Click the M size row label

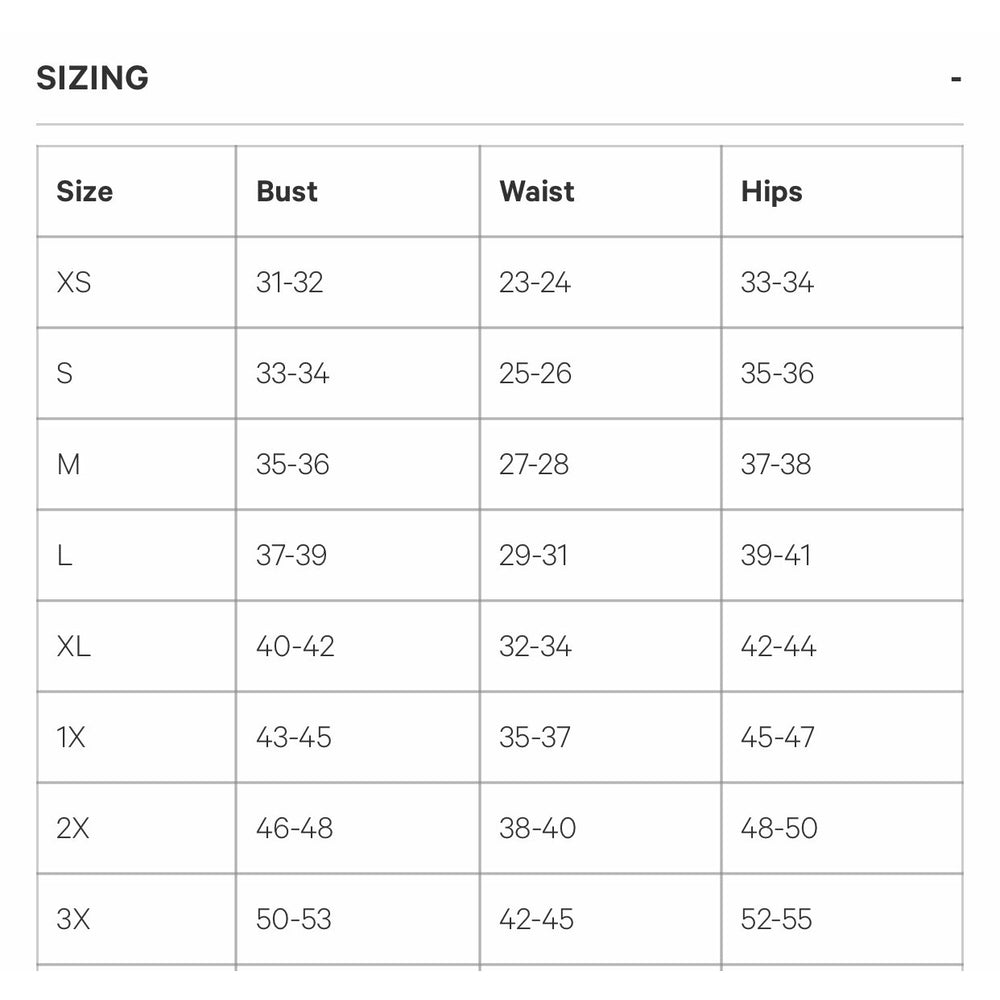pos(68,465)
